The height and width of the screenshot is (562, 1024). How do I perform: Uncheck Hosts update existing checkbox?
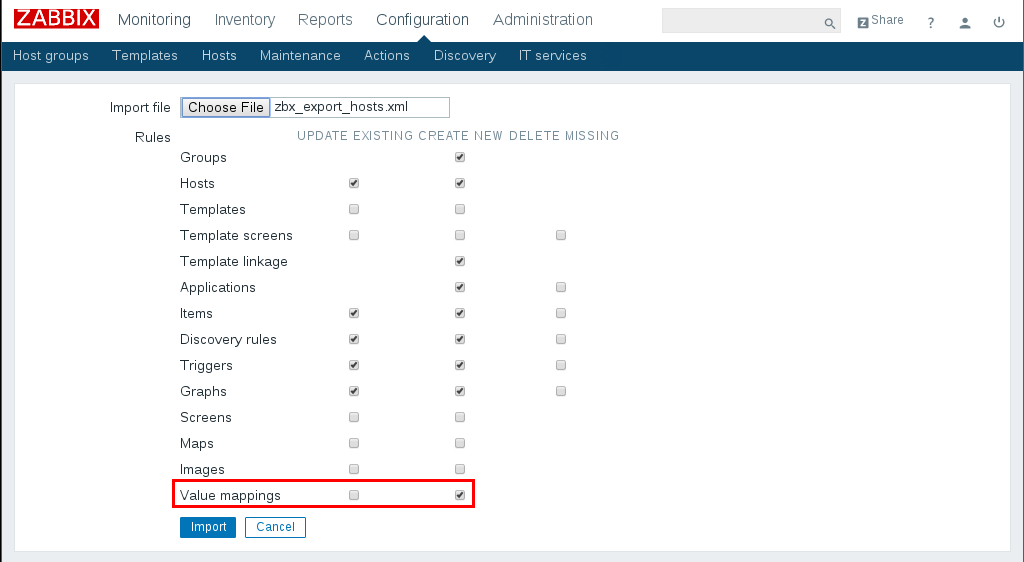(354, 183)
